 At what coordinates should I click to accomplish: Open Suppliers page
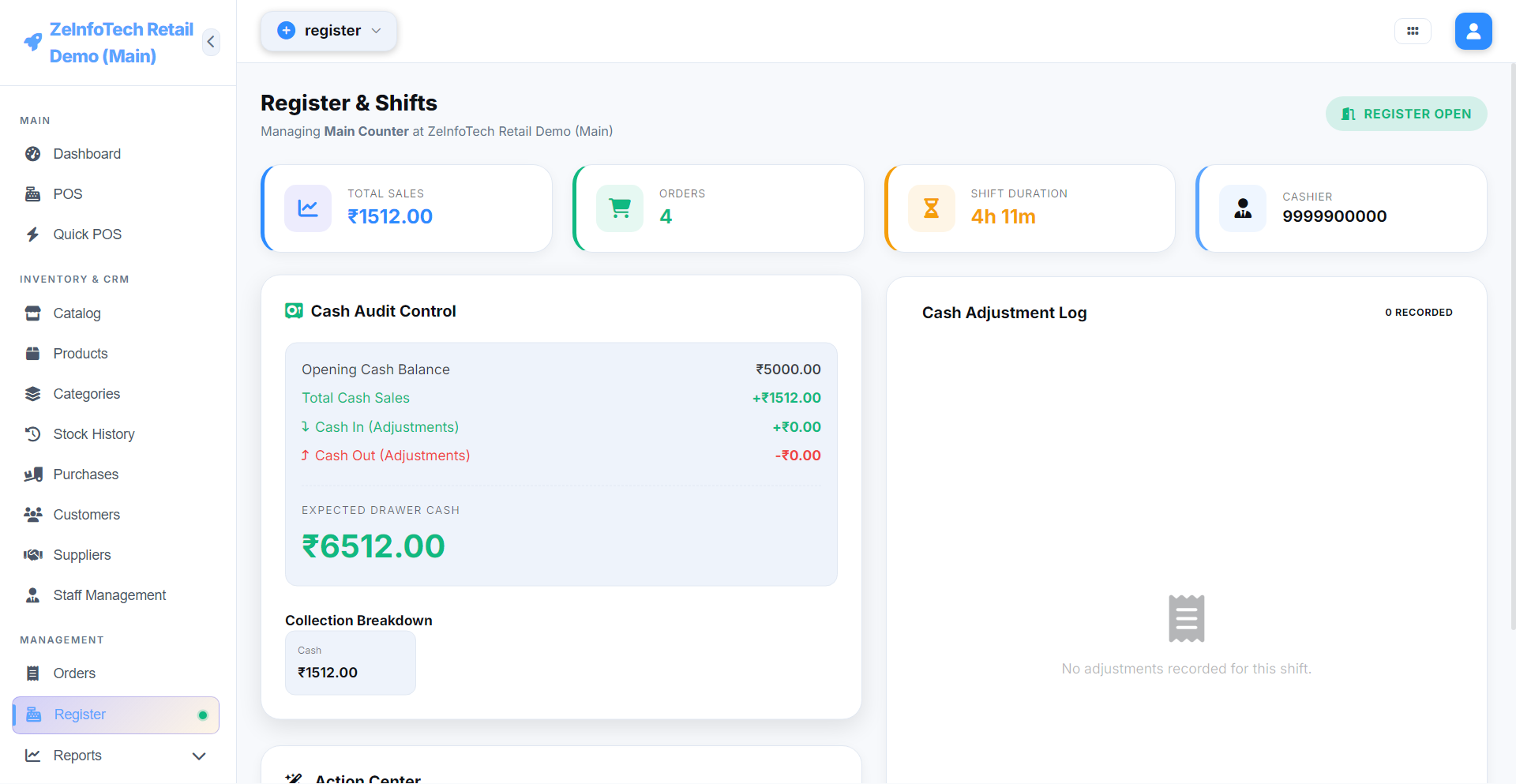tap(81, 555)
